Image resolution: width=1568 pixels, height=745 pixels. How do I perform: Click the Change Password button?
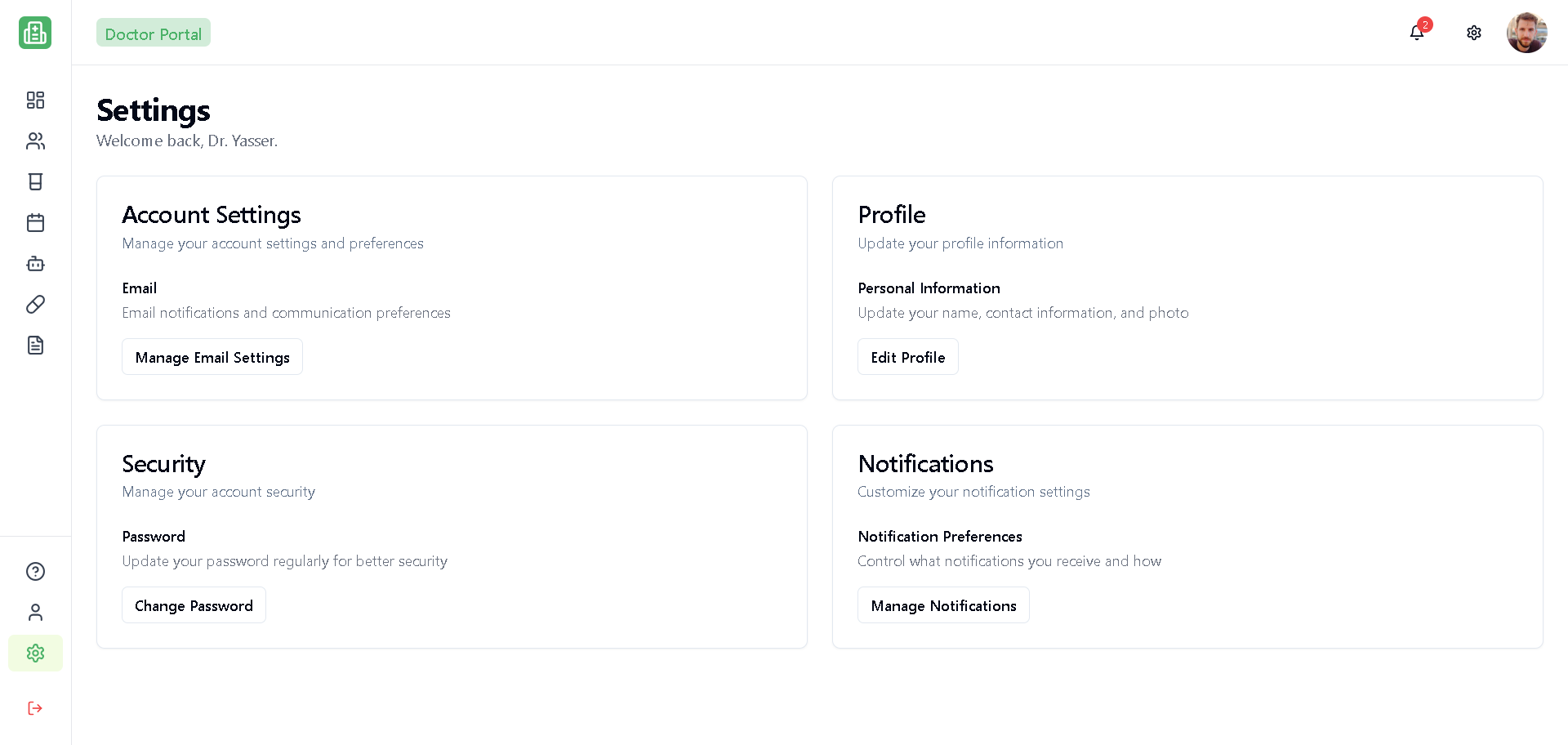(x=194, y=605)
